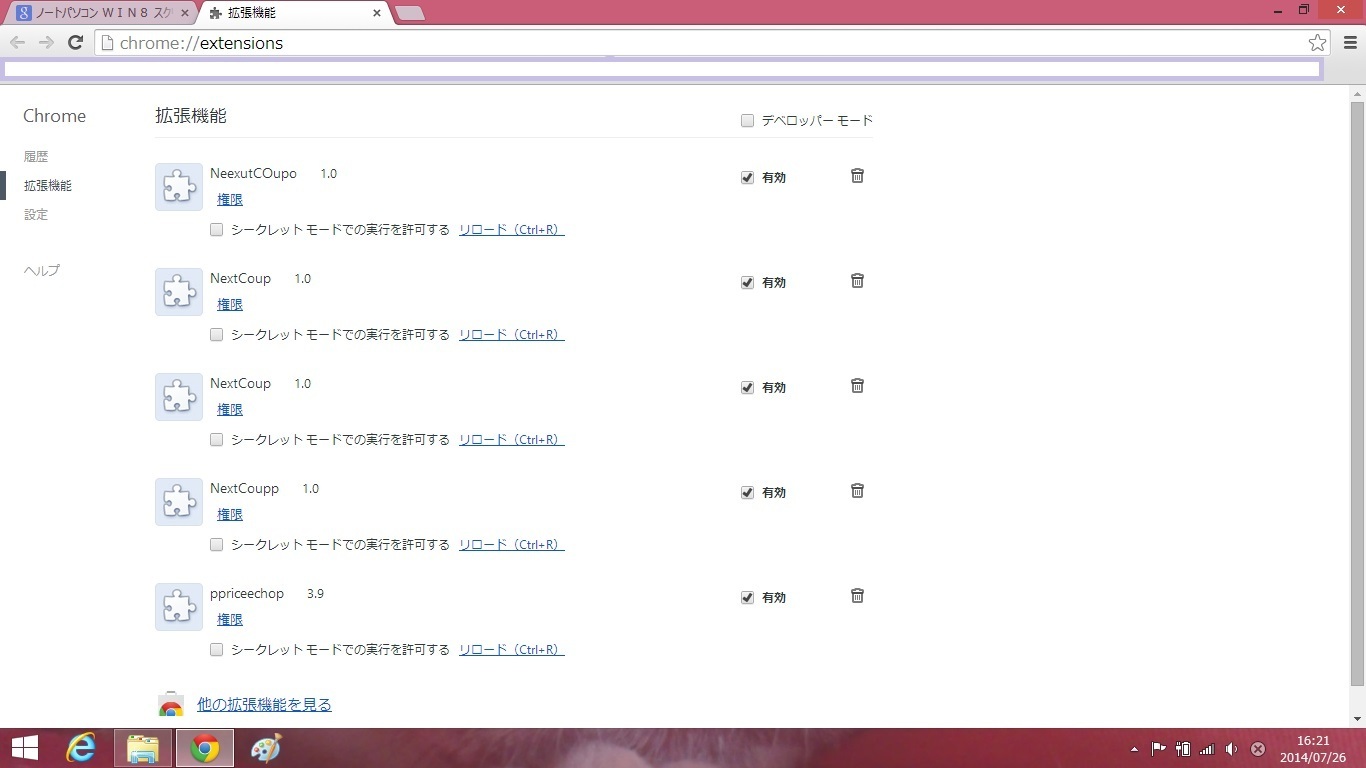Screen dimensions: 1366x768
Task: Click the ppriceechop puzzle piece icon
Action: (179, 607)
